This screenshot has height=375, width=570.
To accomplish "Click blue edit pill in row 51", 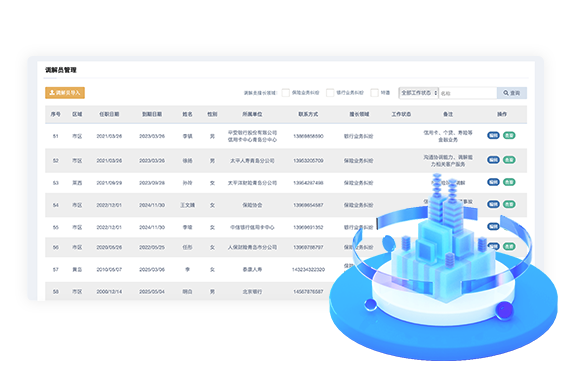I will pyautogui.click(x=493, y=136).
